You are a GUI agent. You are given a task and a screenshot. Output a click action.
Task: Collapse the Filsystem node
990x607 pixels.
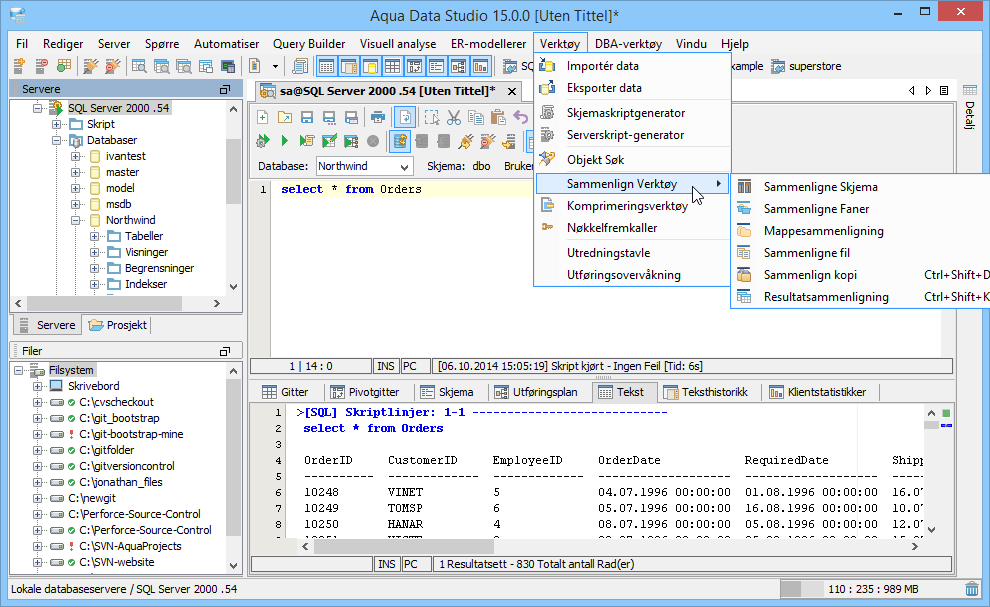point(19,370)
